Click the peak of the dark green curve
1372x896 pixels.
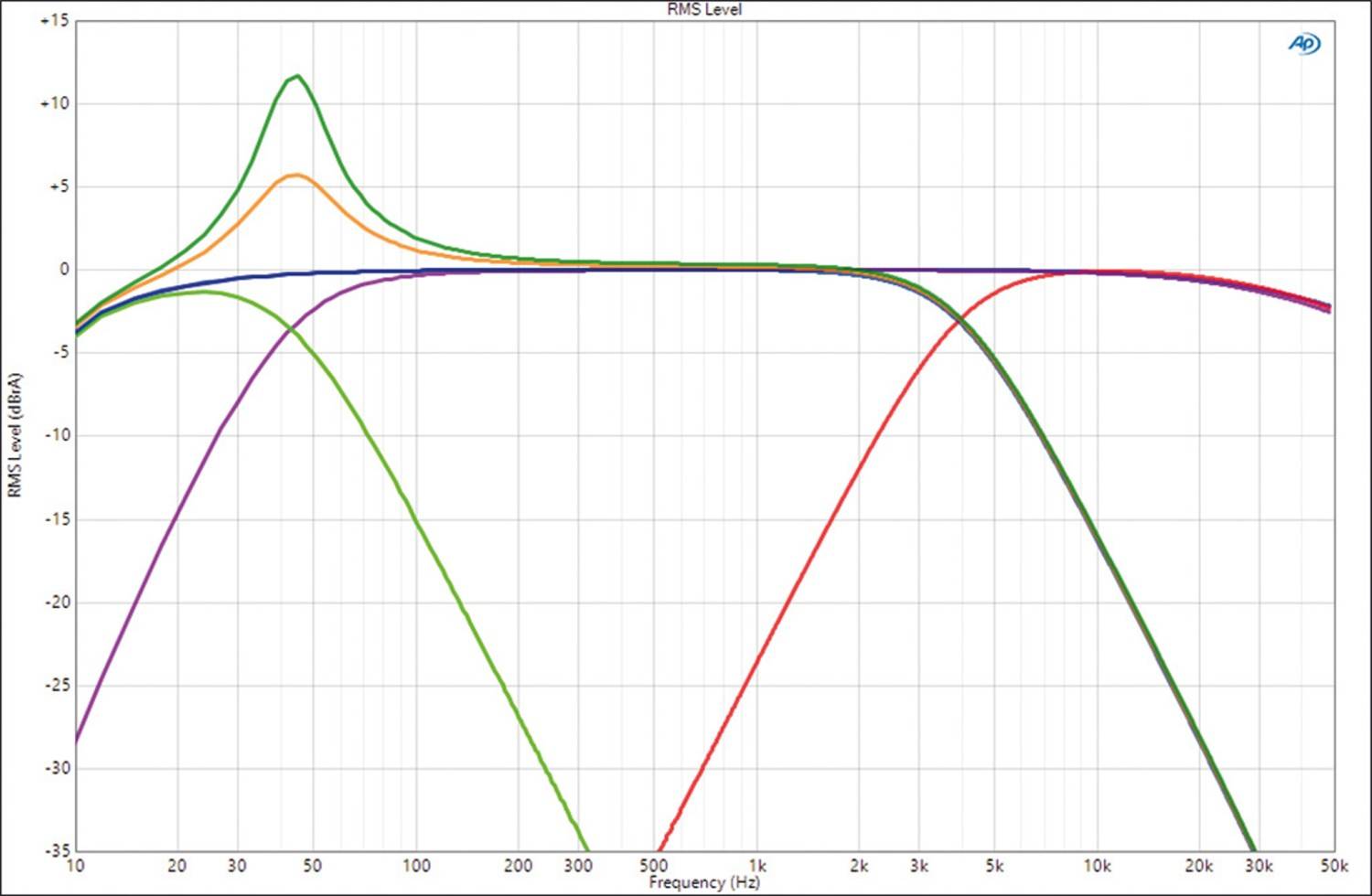tap(297, 76)
